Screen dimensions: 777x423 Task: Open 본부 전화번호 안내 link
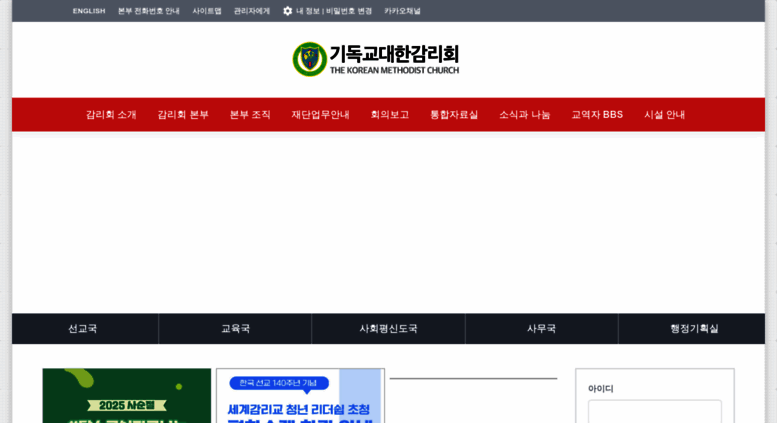pyautogui.click(x=149, y=11)
